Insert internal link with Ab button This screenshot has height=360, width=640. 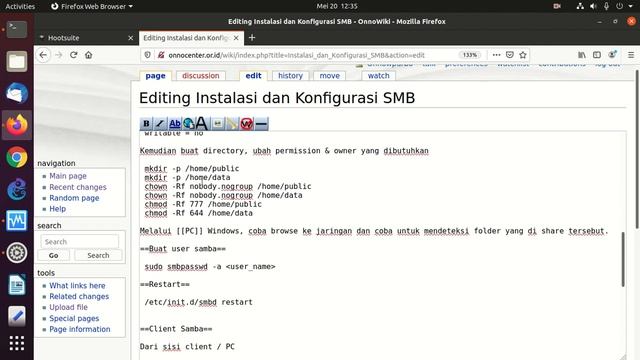pyautogui.click(x=174, y=124)
